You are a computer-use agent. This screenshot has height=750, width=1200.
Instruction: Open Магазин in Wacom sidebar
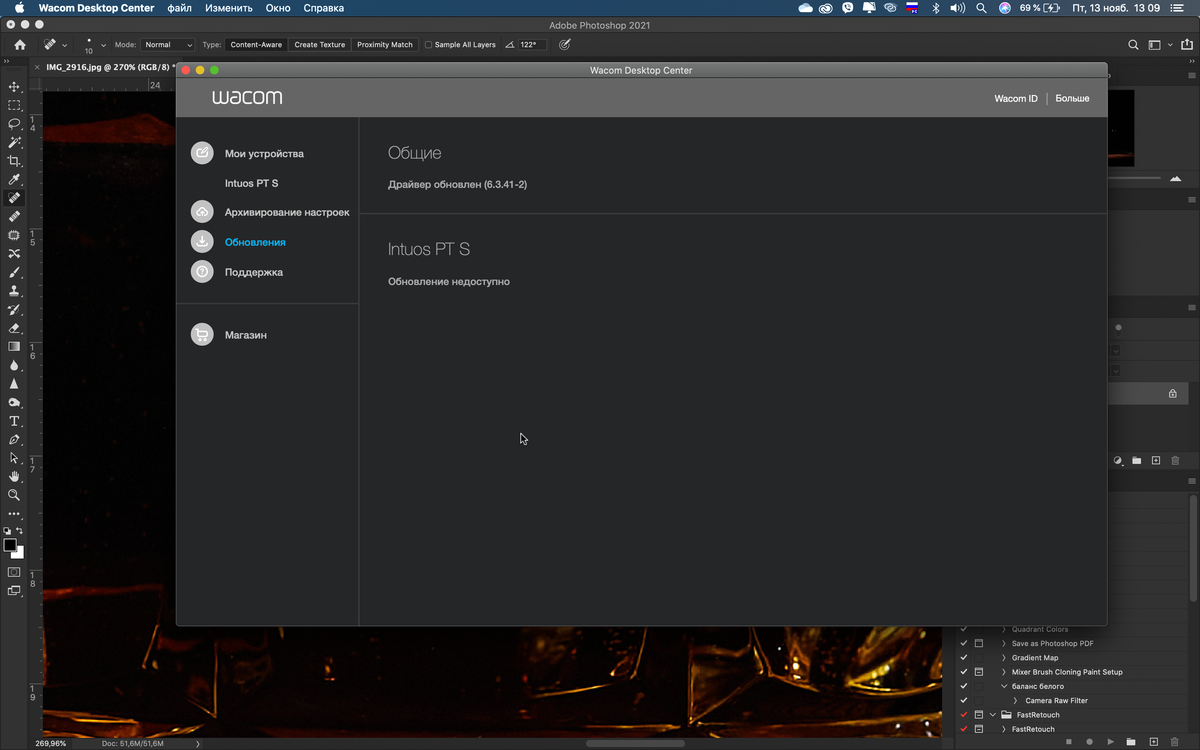tap(245, 335)
